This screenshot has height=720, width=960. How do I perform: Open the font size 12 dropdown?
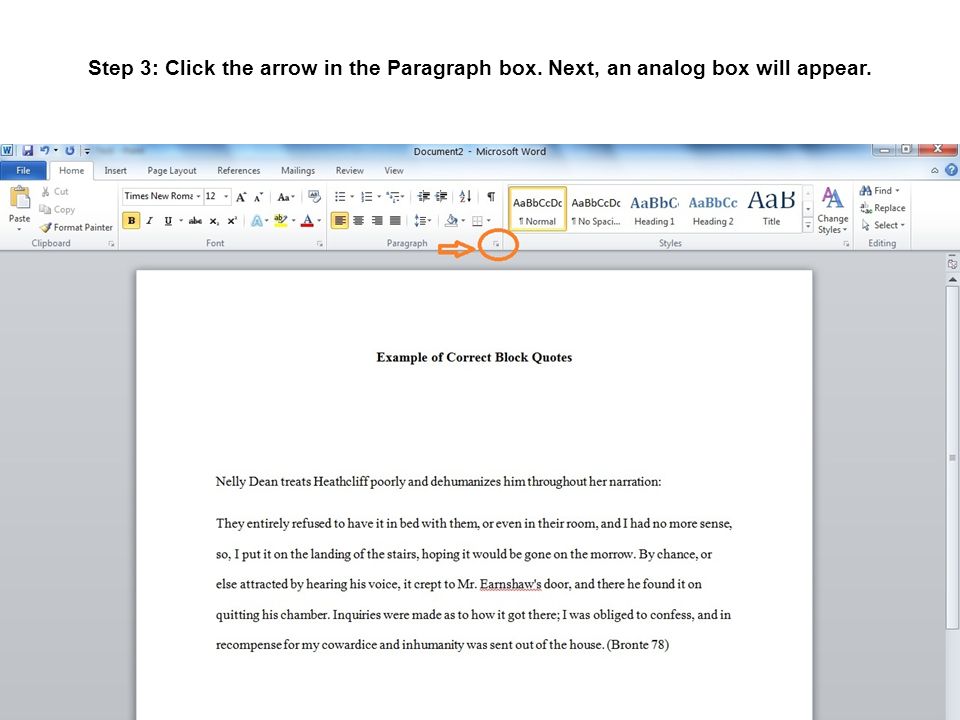click(226, 197)
